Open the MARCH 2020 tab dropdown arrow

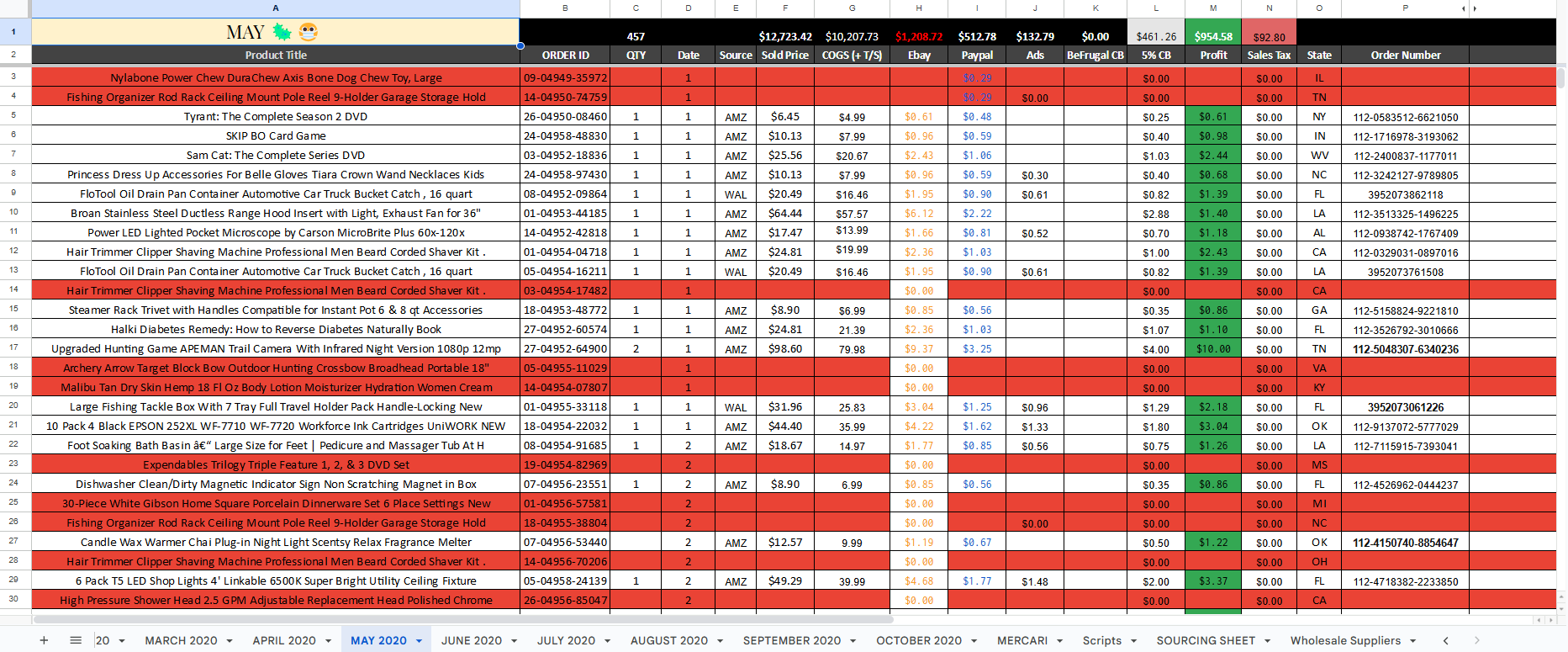pos(230,641)
